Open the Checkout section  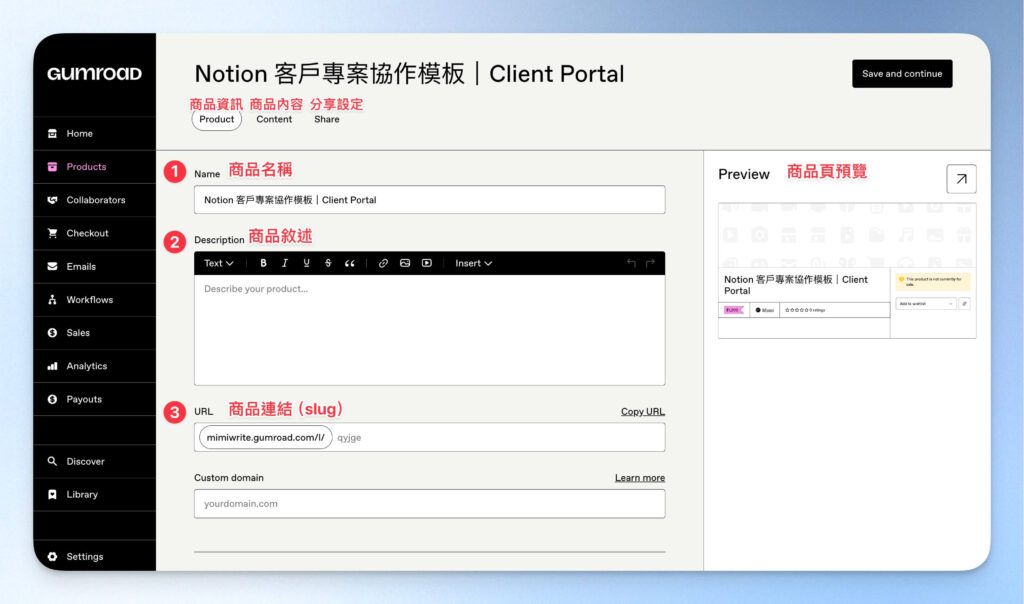click(x=95, y=233)
